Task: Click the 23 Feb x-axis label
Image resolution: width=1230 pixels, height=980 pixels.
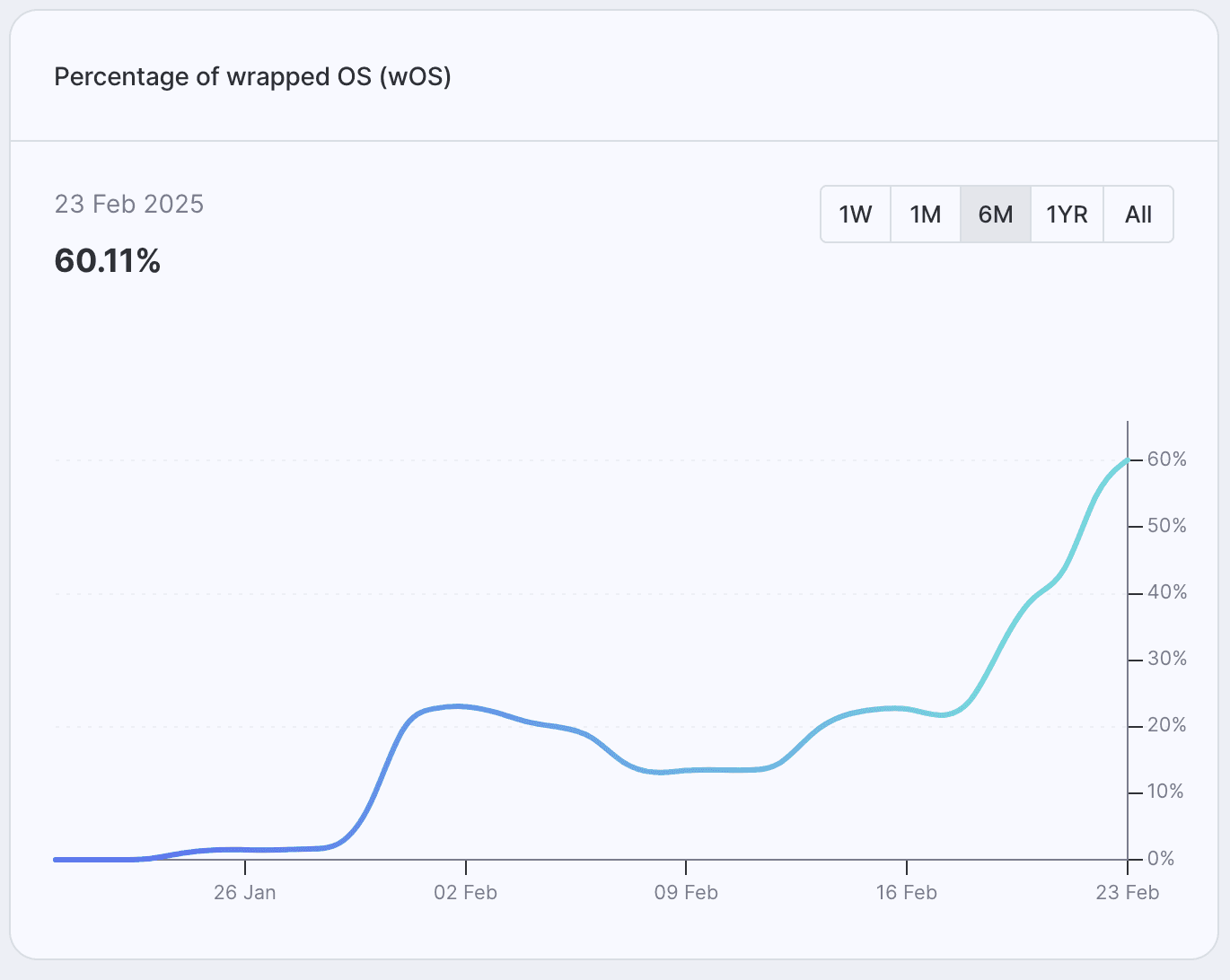Action: point(1127,892)
